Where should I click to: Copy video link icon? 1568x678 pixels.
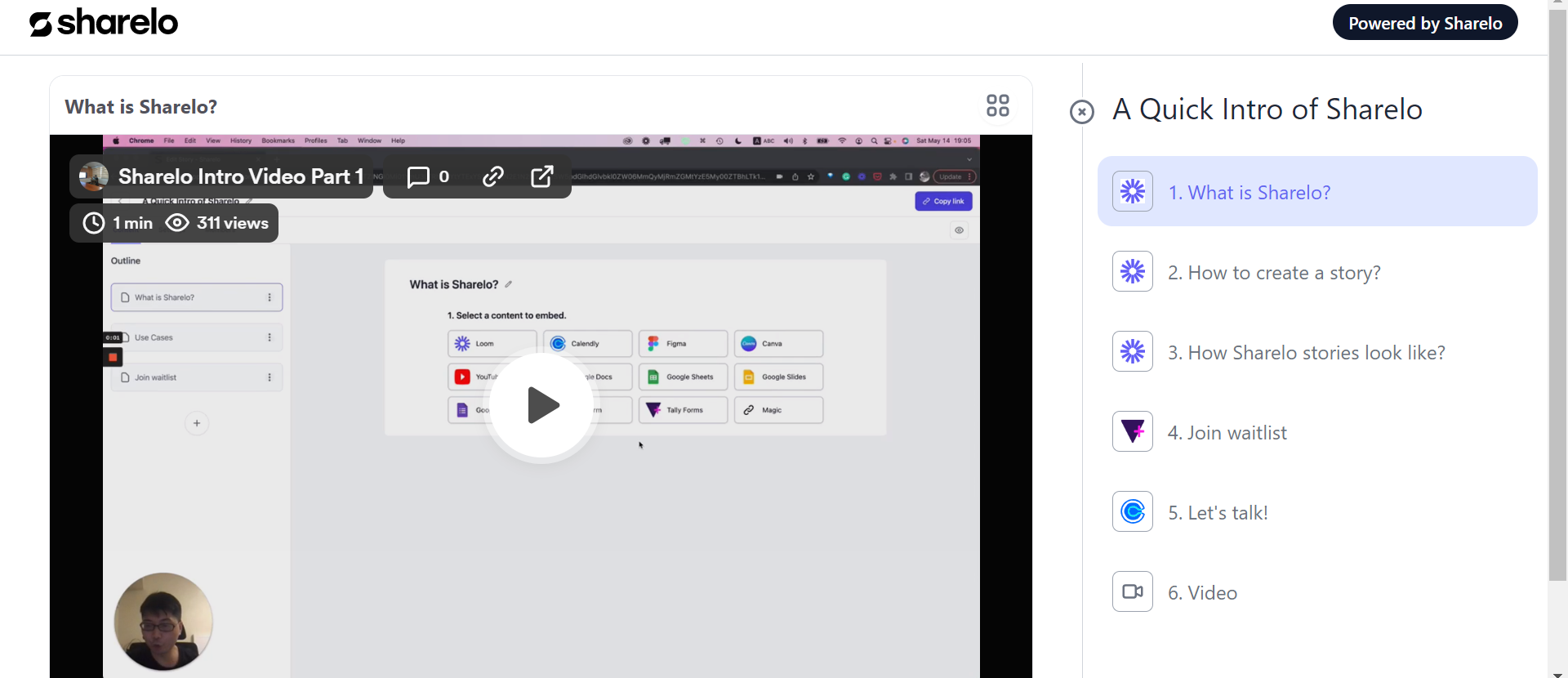[493, 176]
